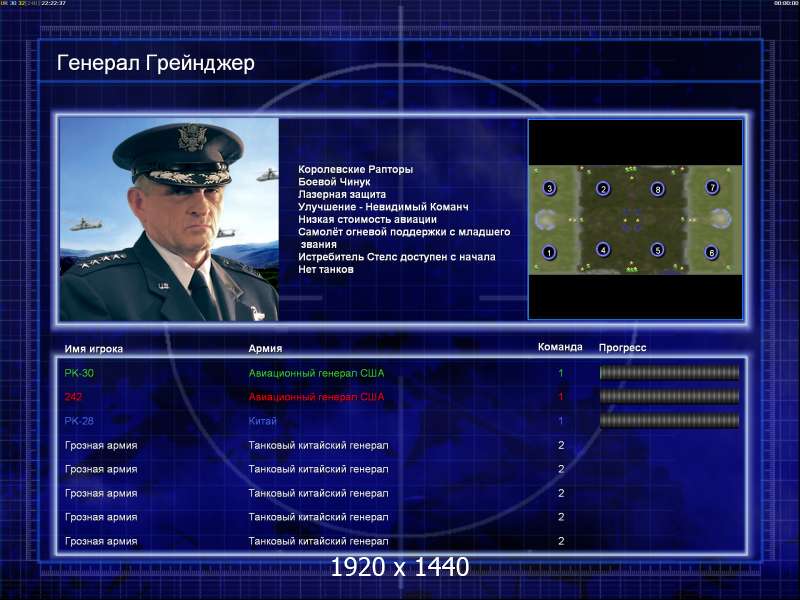Click the 'Китай' army cell
The image size is (800, 600).
point(262,421)
